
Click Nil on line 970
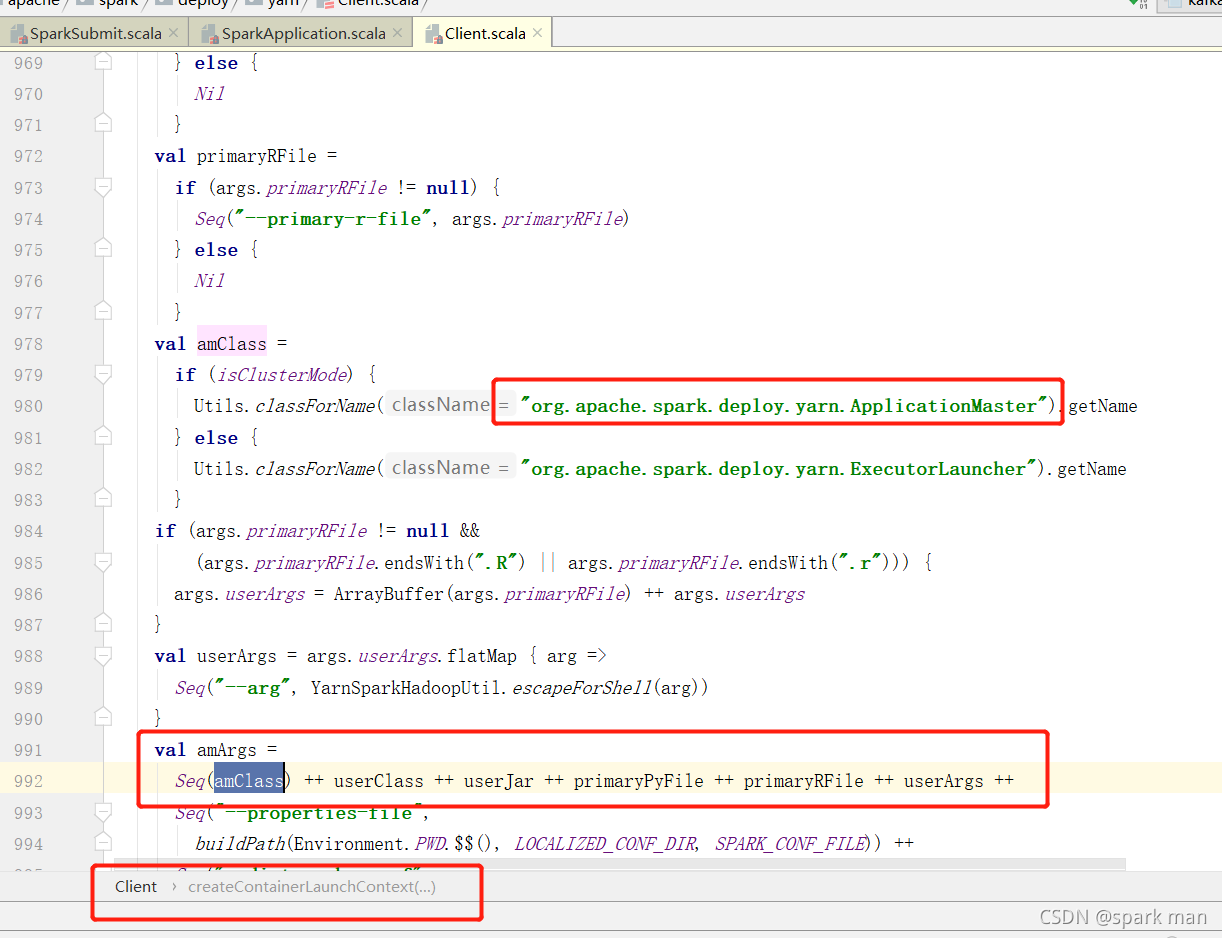pyautogui.click(x=209, y=93)
